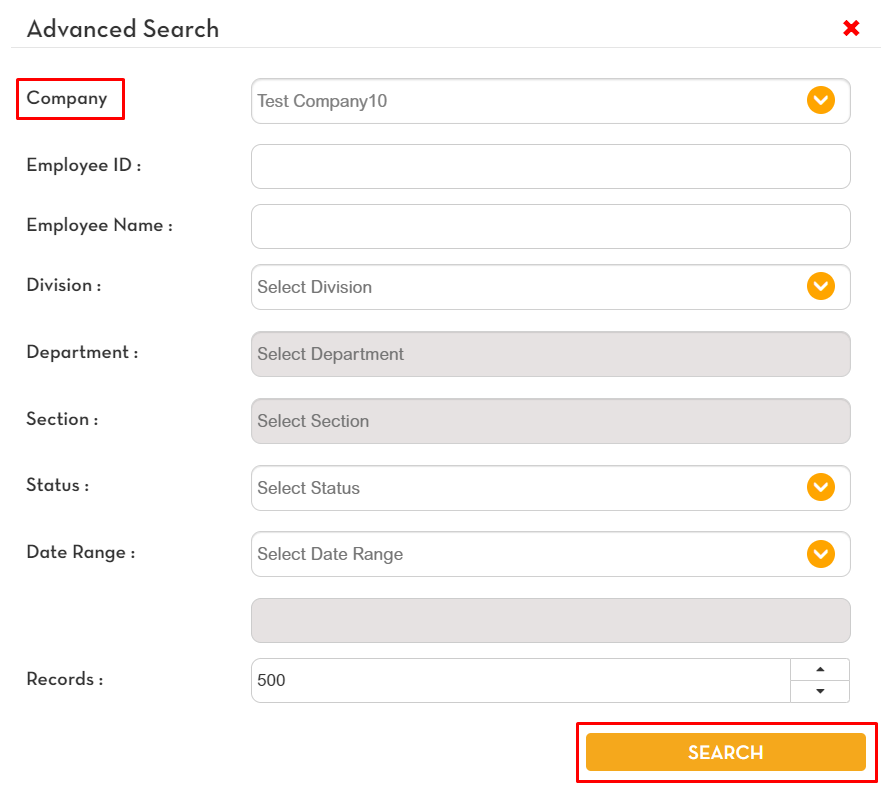Click the Status label

coord(57,485)
